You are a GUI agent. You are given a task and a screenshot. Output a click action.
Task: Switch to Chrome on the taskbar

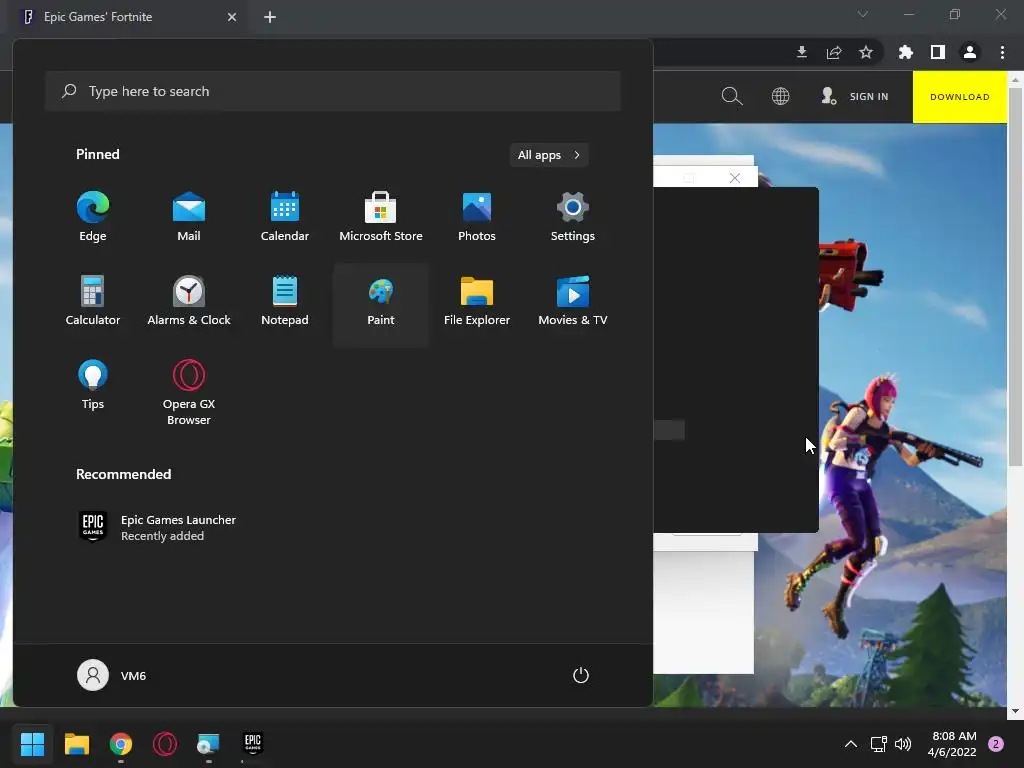click(121, 743)
